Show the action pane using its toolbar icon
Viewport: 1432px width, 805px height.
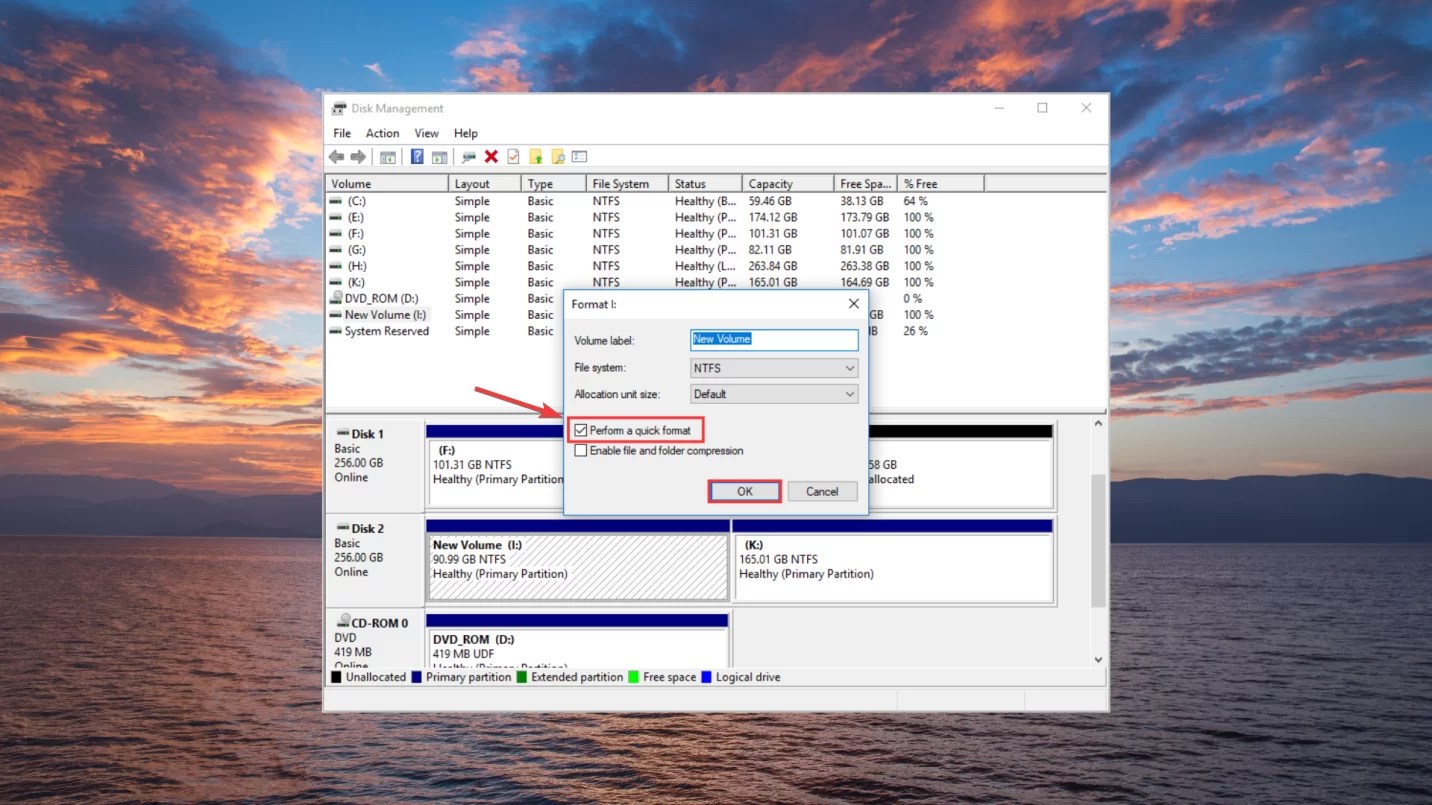click(441, 156)
